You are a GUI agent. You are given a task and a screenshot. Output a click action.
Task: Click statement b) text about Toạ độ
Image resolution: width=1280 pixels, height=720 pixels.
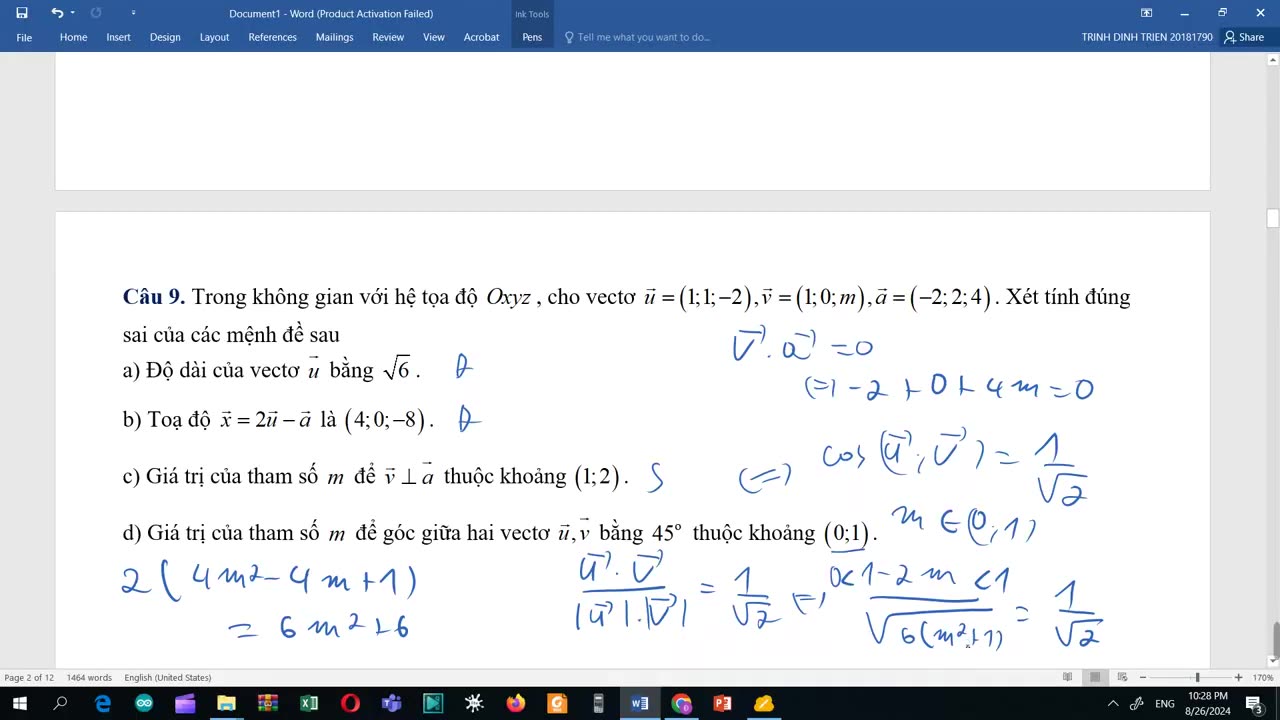(x=279, y=421)
